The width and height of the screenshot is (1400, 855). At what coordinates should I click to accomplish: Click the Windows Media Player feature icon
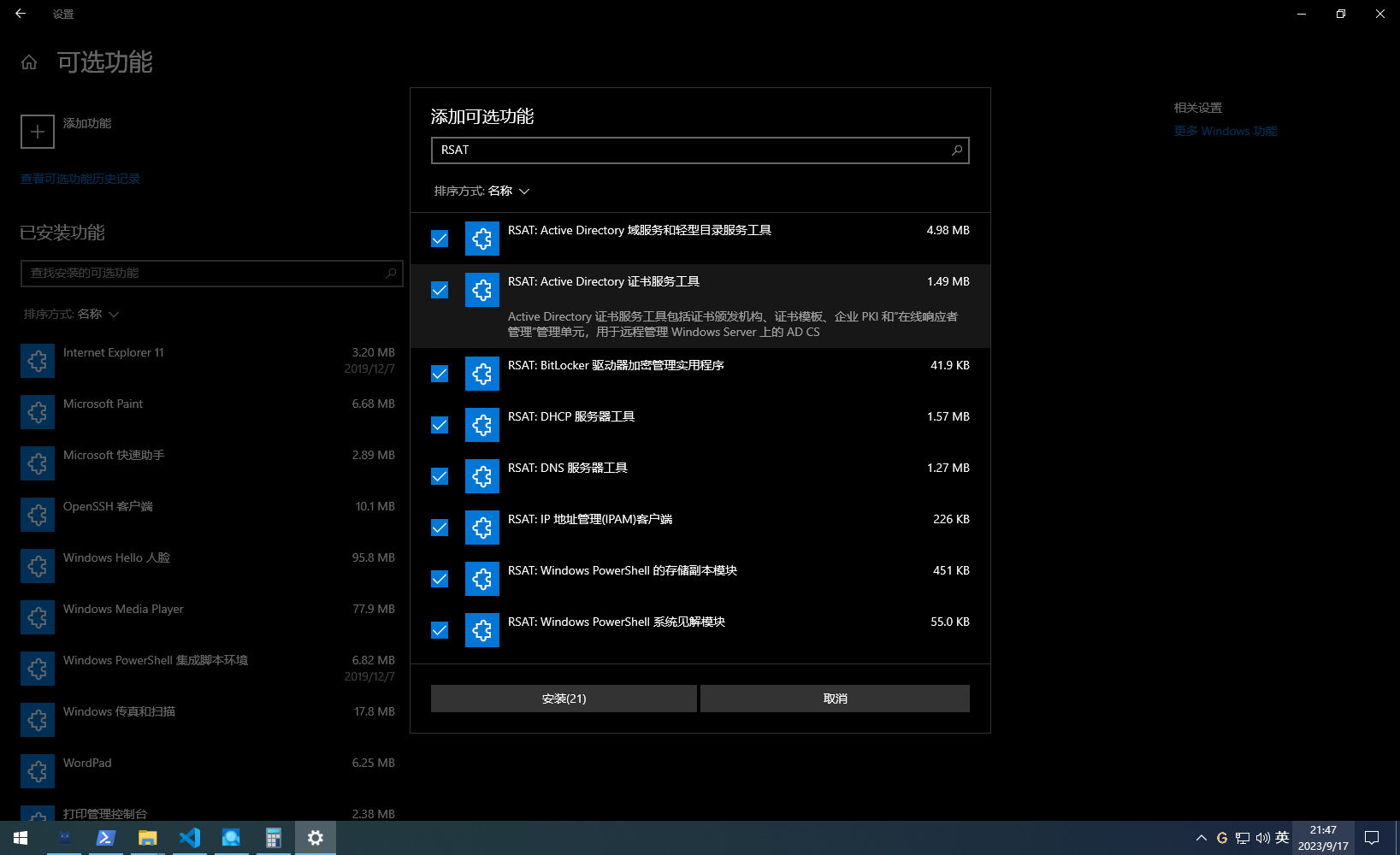click(38, 617)
